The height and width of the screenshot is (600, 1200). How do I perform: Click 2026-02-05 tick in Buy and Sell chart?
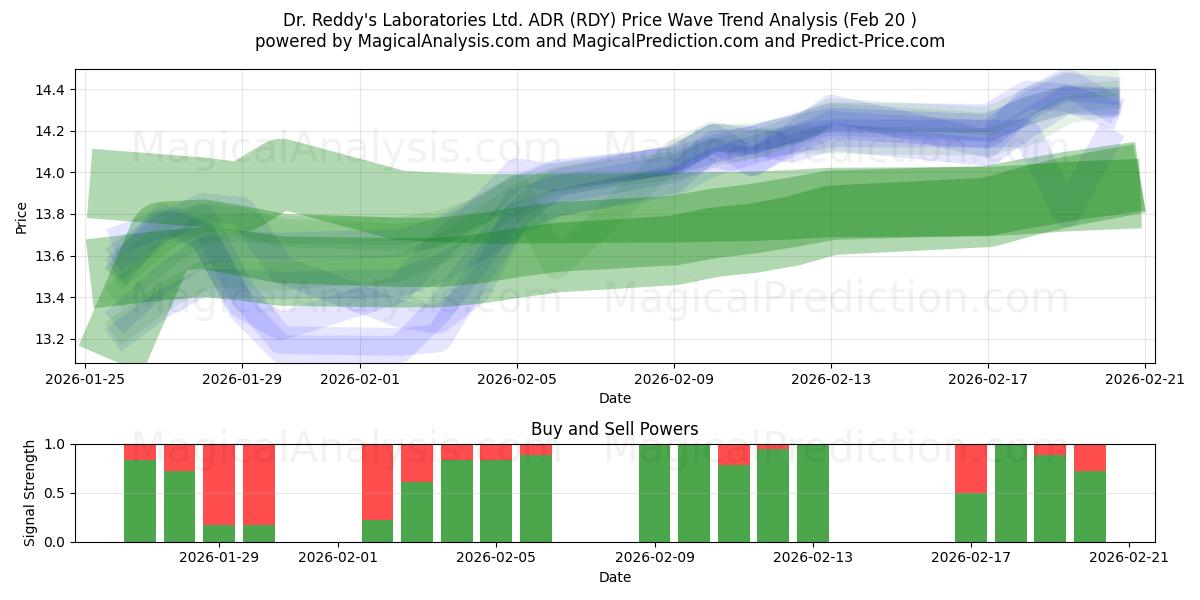point(496,557)
